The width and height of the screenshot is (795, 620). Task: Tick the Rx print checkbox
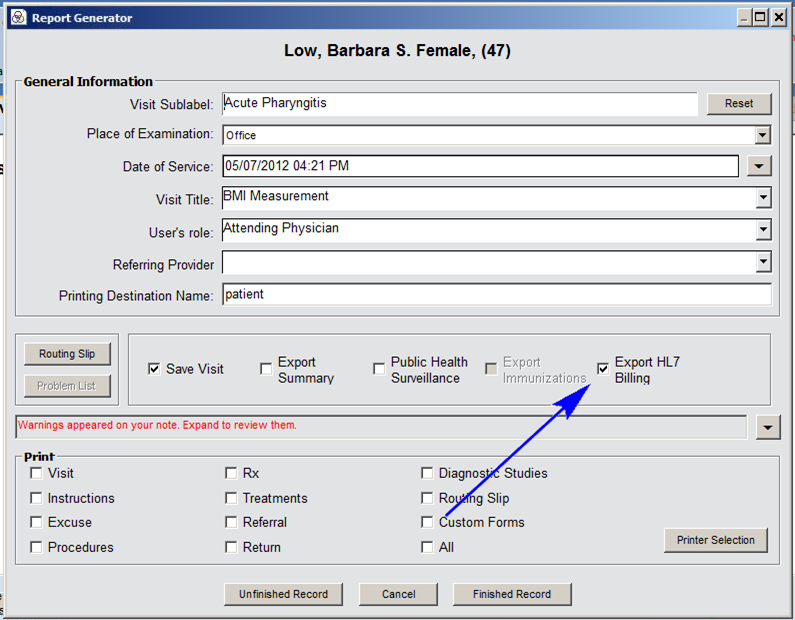coord(231,473)
